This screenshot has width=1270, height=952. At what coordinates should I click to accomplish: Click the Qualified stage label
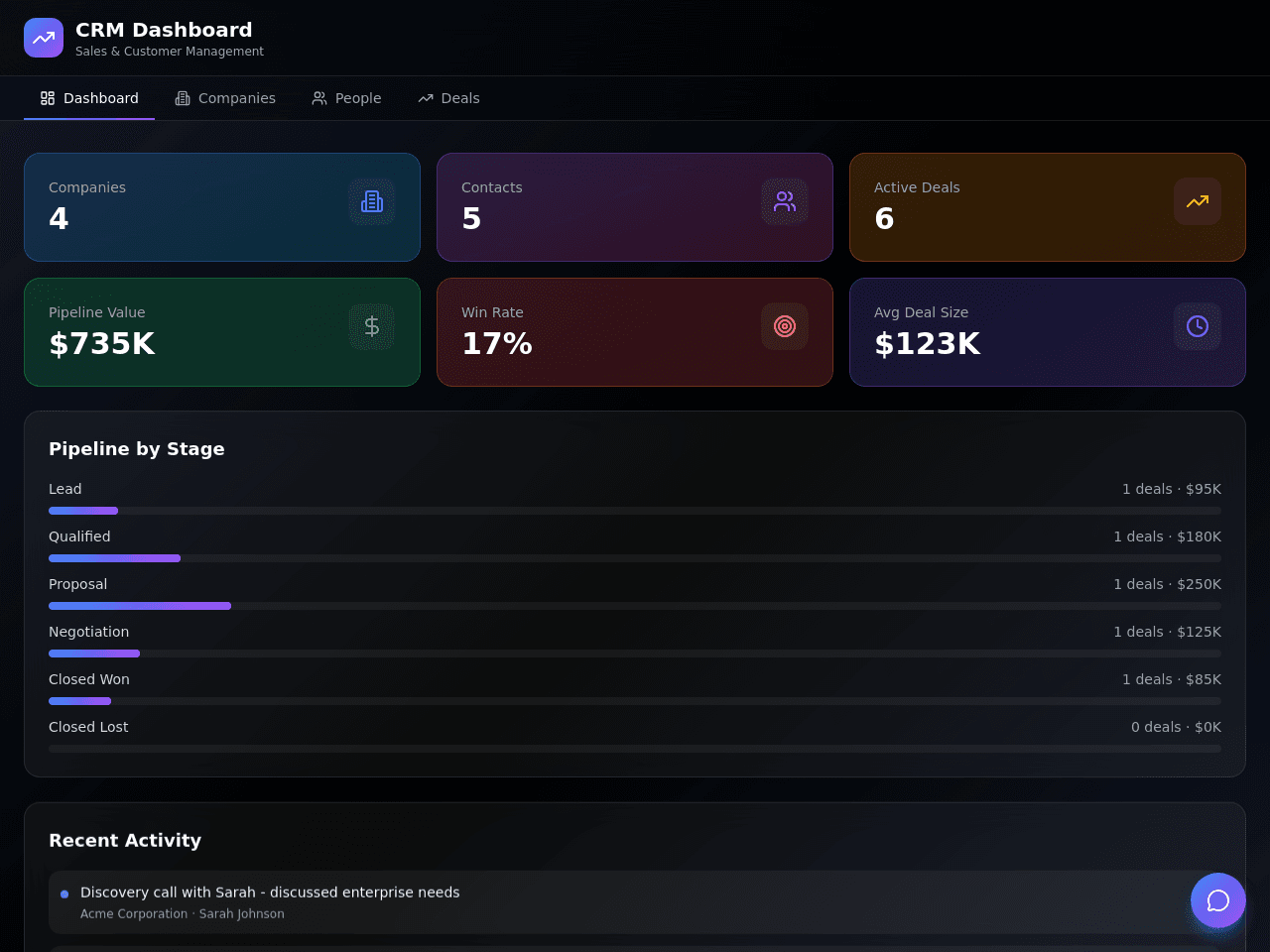pos(79,536)
